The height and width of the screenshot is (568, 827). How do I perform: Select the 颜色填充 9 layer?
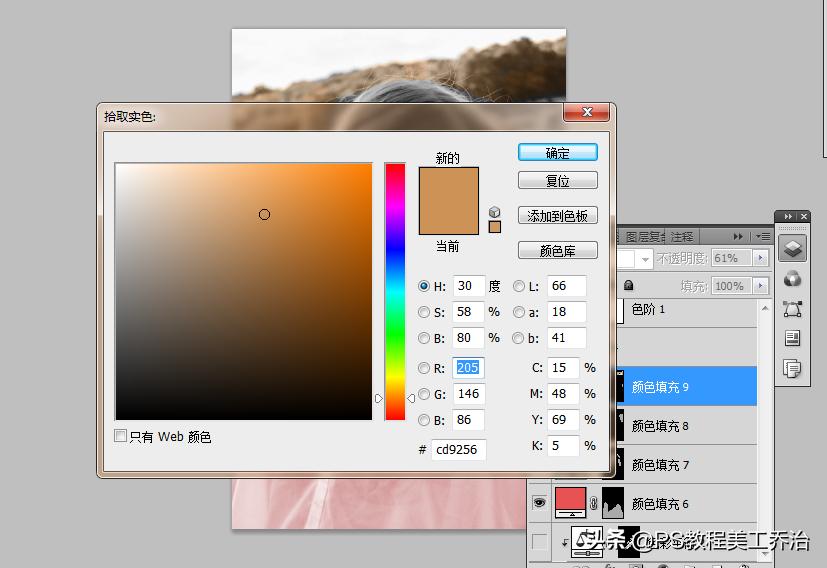point(686,387)
